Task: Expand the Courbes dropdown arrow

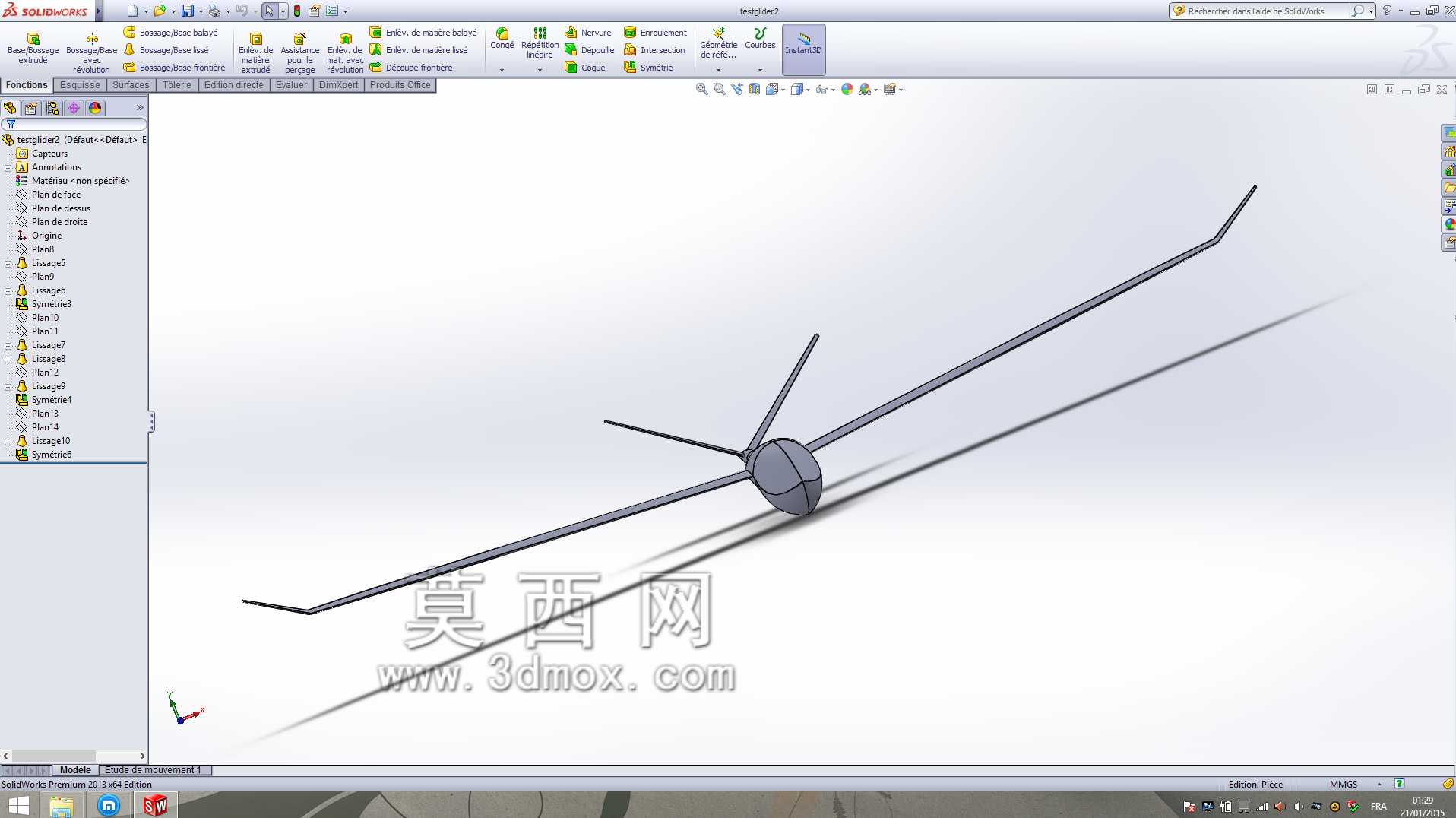Action: click(x=760, y=70)
